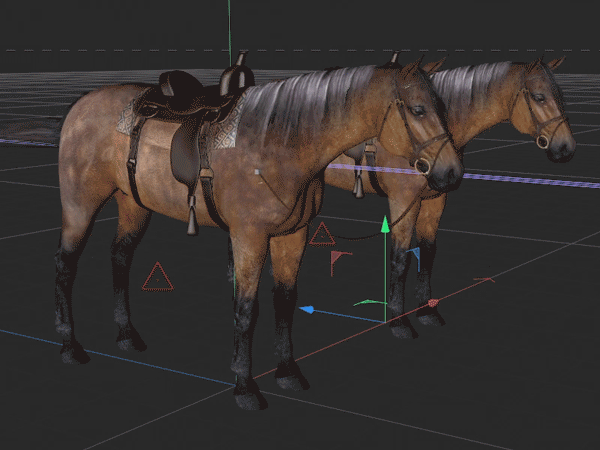Click the red X-axis dot handle

tap(433, 303)
